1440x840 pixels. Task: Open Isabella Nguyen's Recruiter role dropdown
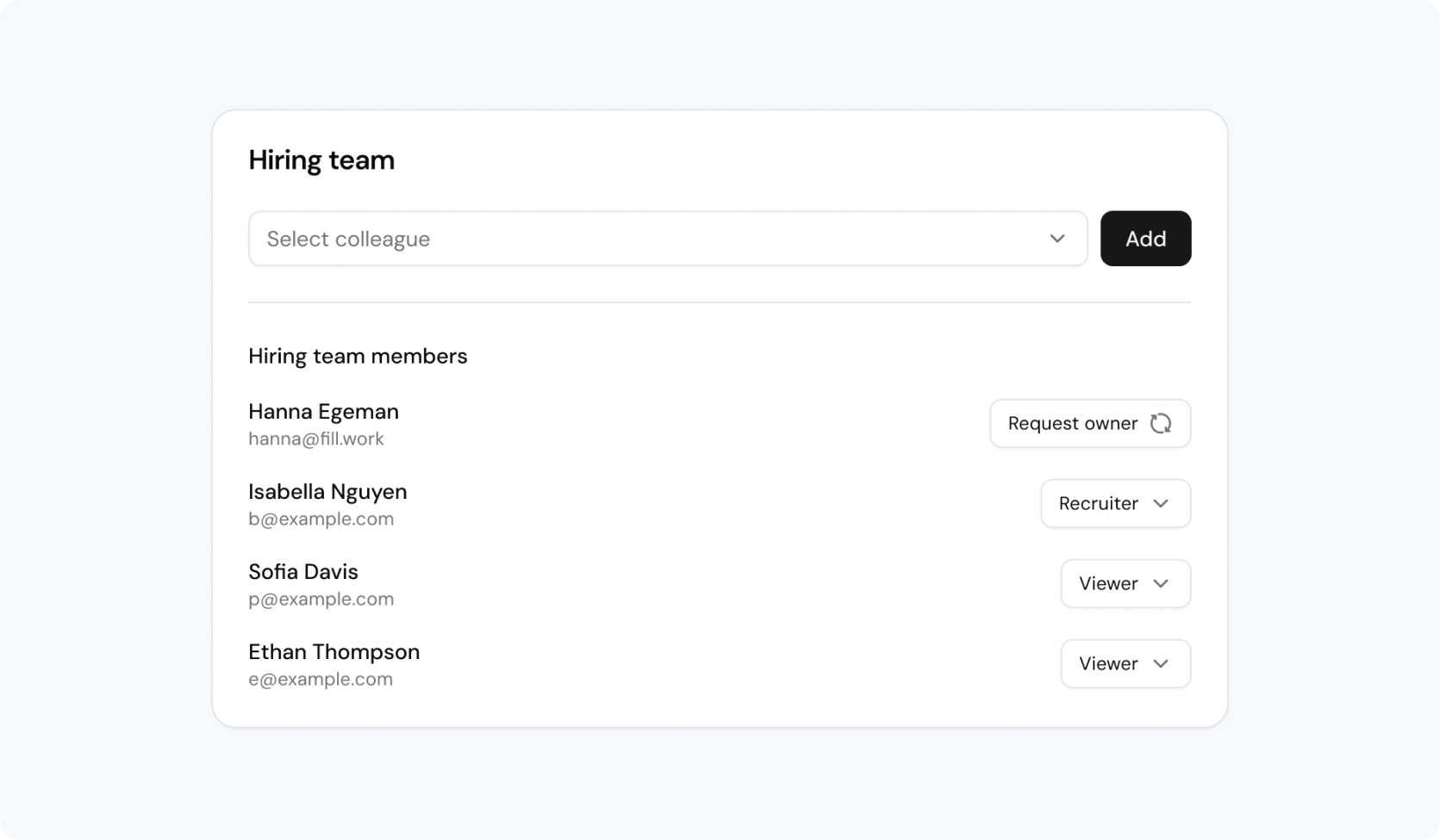coord(1115,503)
